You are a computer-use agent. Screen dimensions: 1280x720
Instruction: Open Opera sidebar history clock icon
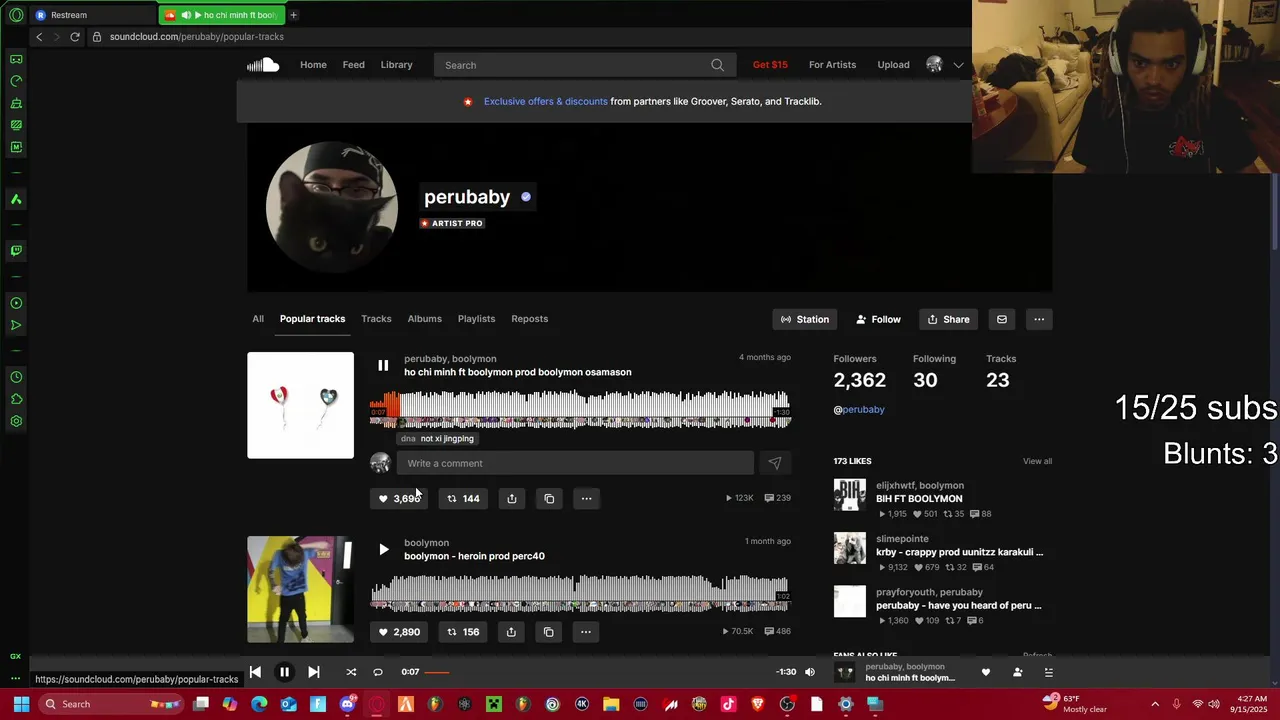pos(16,377)
